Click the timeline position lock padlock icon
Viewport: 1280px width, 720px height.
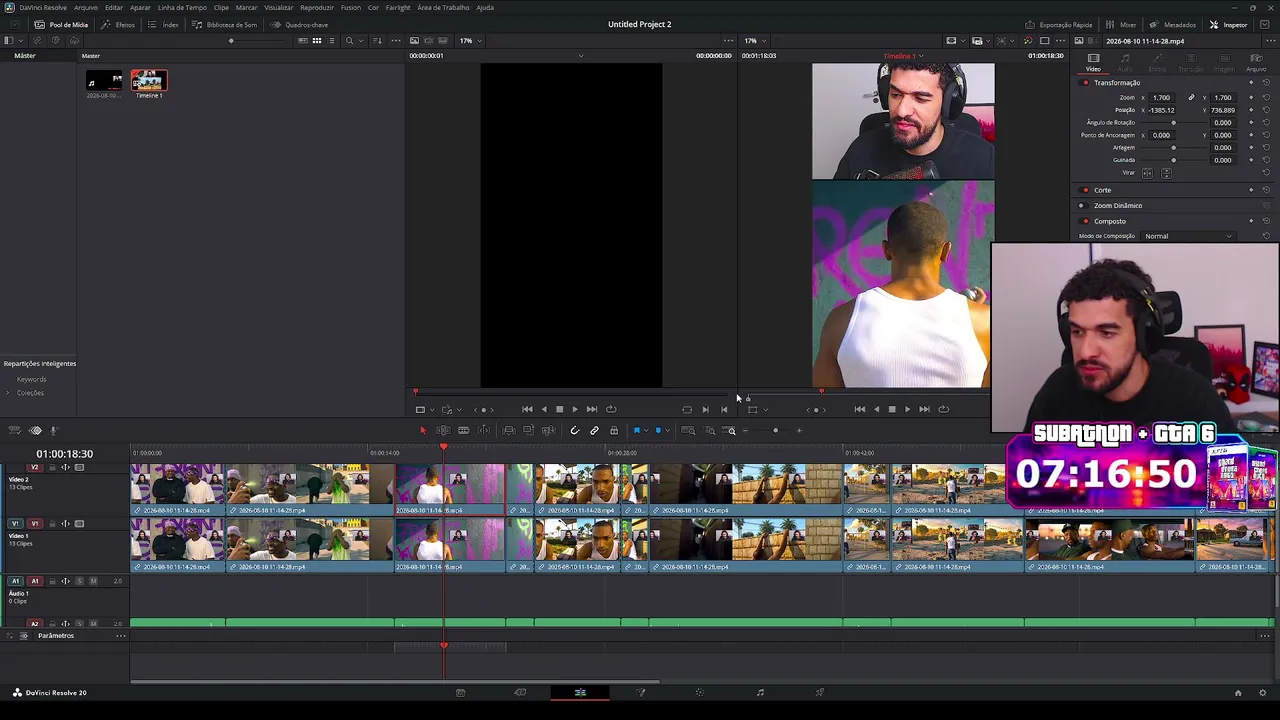pos(614,430)
